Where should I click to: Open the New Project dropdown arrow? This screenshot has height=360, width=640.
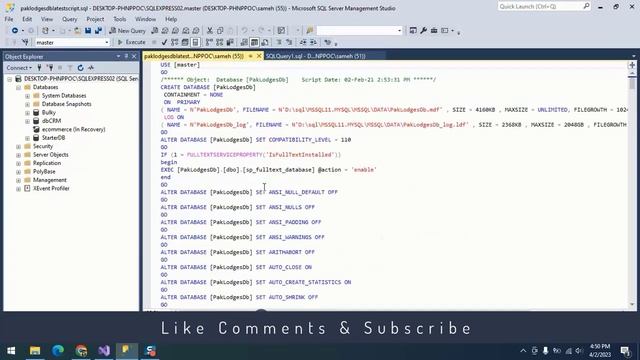click(53, 31)
